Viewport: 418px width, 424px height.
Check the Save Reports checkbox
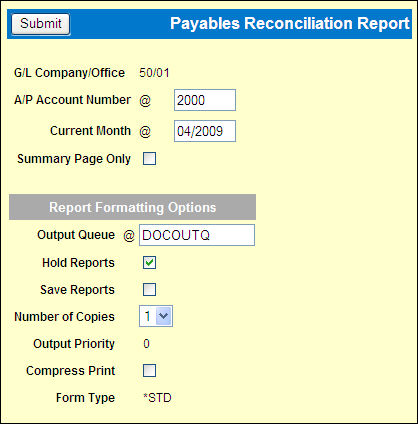[149, 289]
